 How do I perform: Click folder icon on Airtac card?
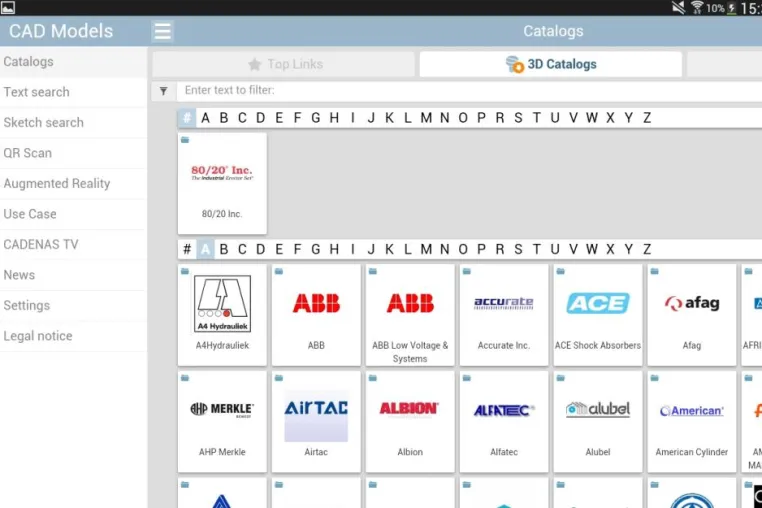(279, 378)
